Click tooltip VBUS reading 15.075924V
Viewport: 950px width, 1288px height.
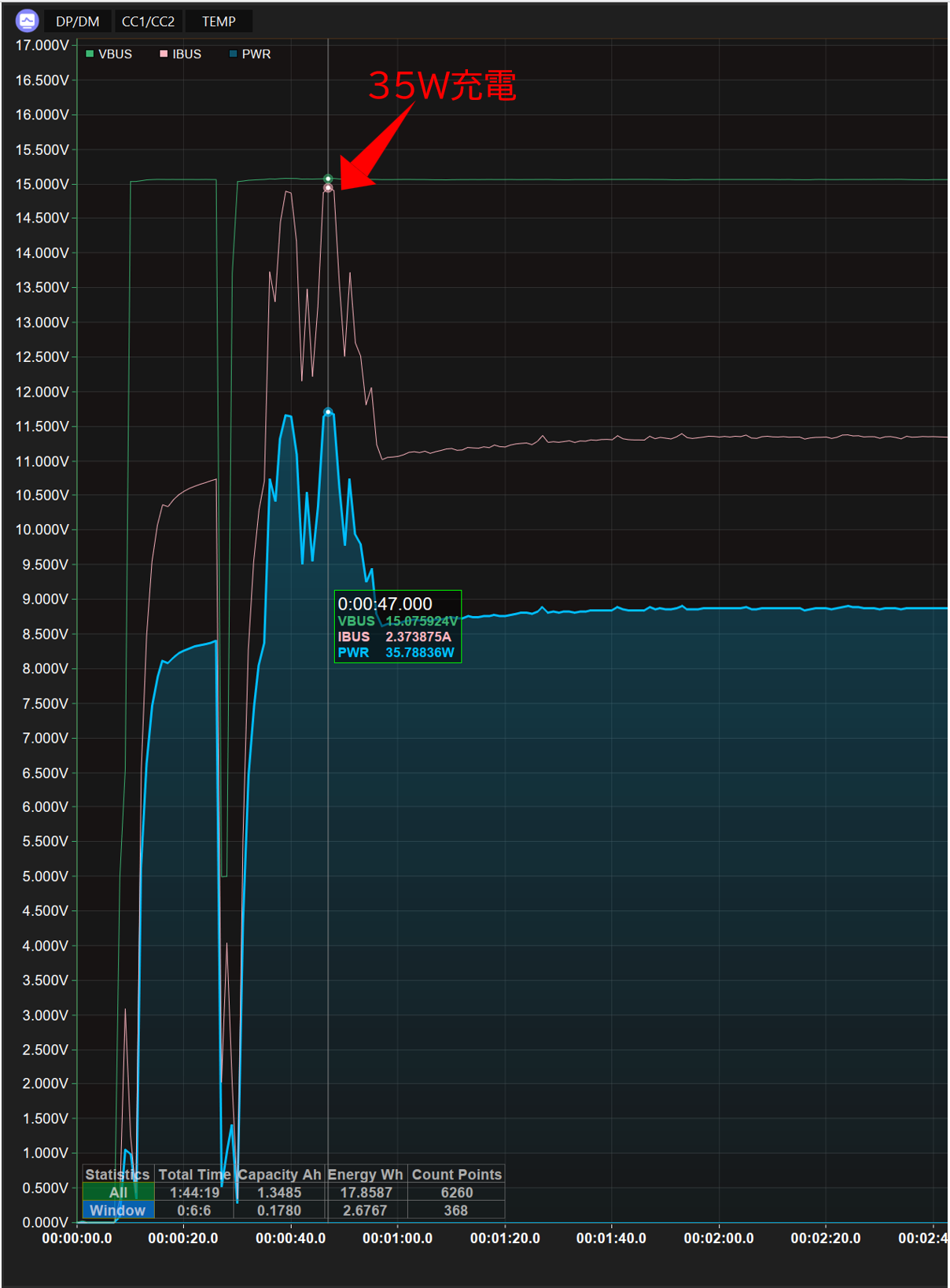422,621
